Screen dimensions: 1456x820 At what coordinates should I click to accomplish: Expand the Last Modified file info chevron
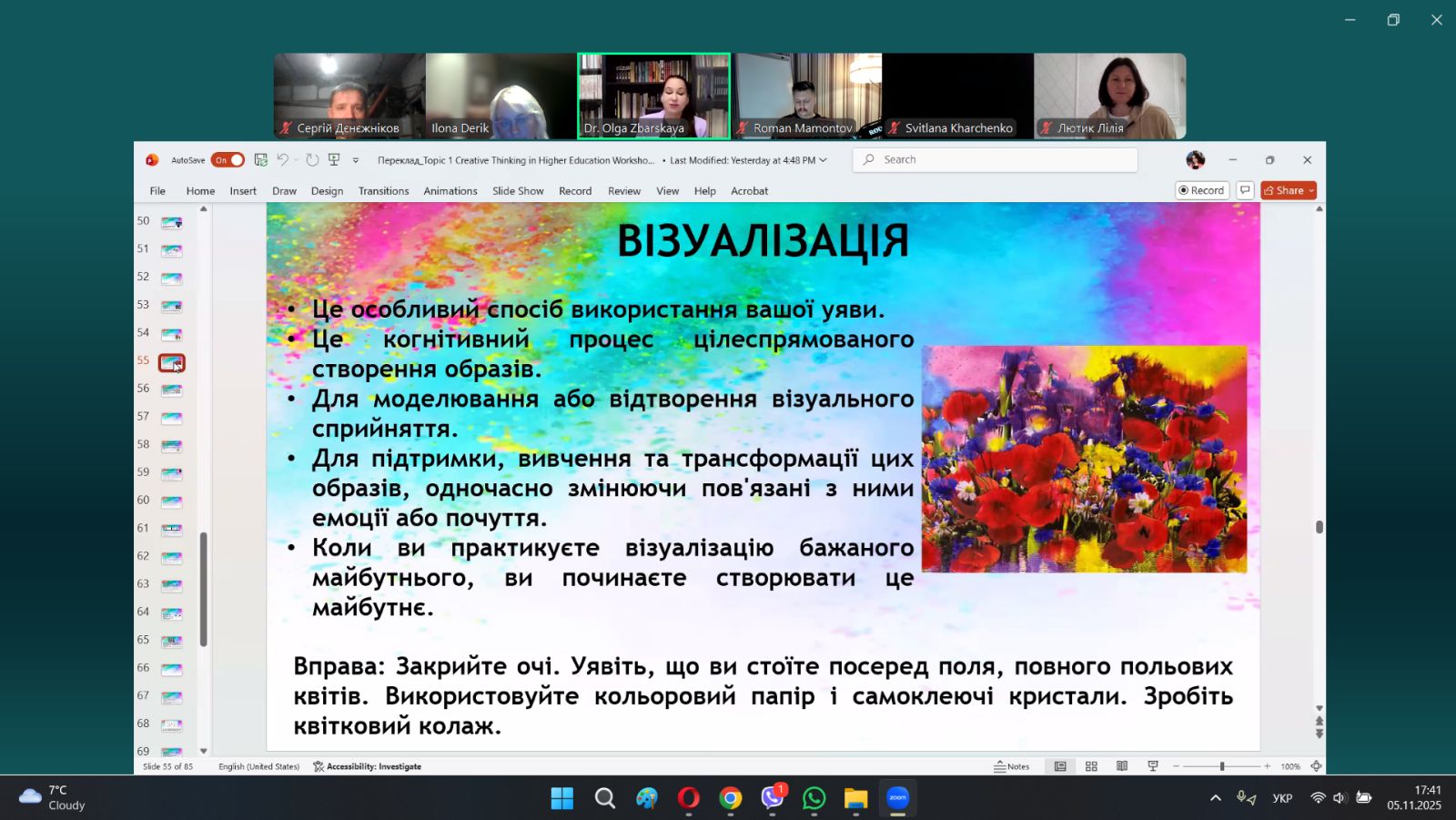tap(824, 160)
